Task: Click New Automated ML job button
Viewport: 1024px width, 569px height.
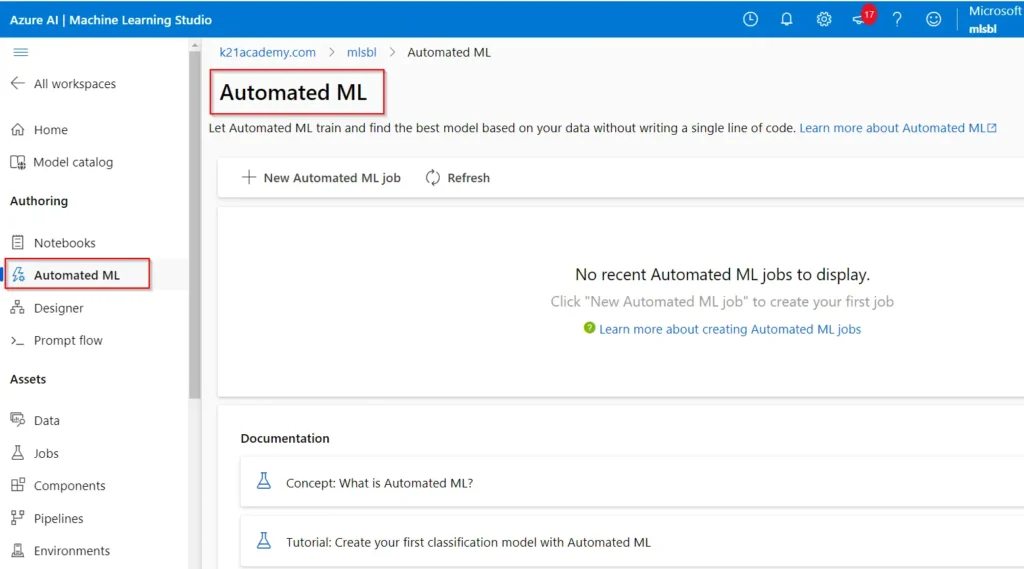Action: pos(321,178)
